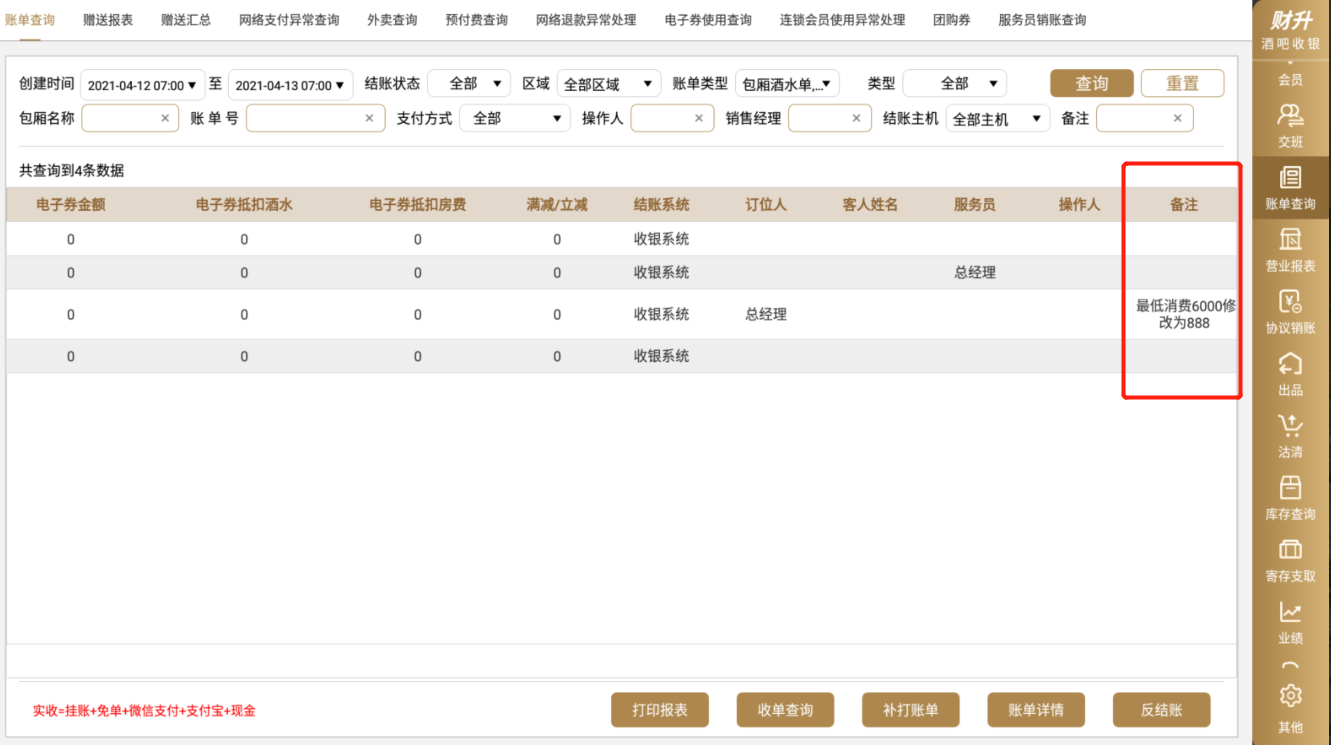This screenshot has height=745, width=1331.
Task: Clear the 销售经理 field with its X
Action: pos(856,118)
